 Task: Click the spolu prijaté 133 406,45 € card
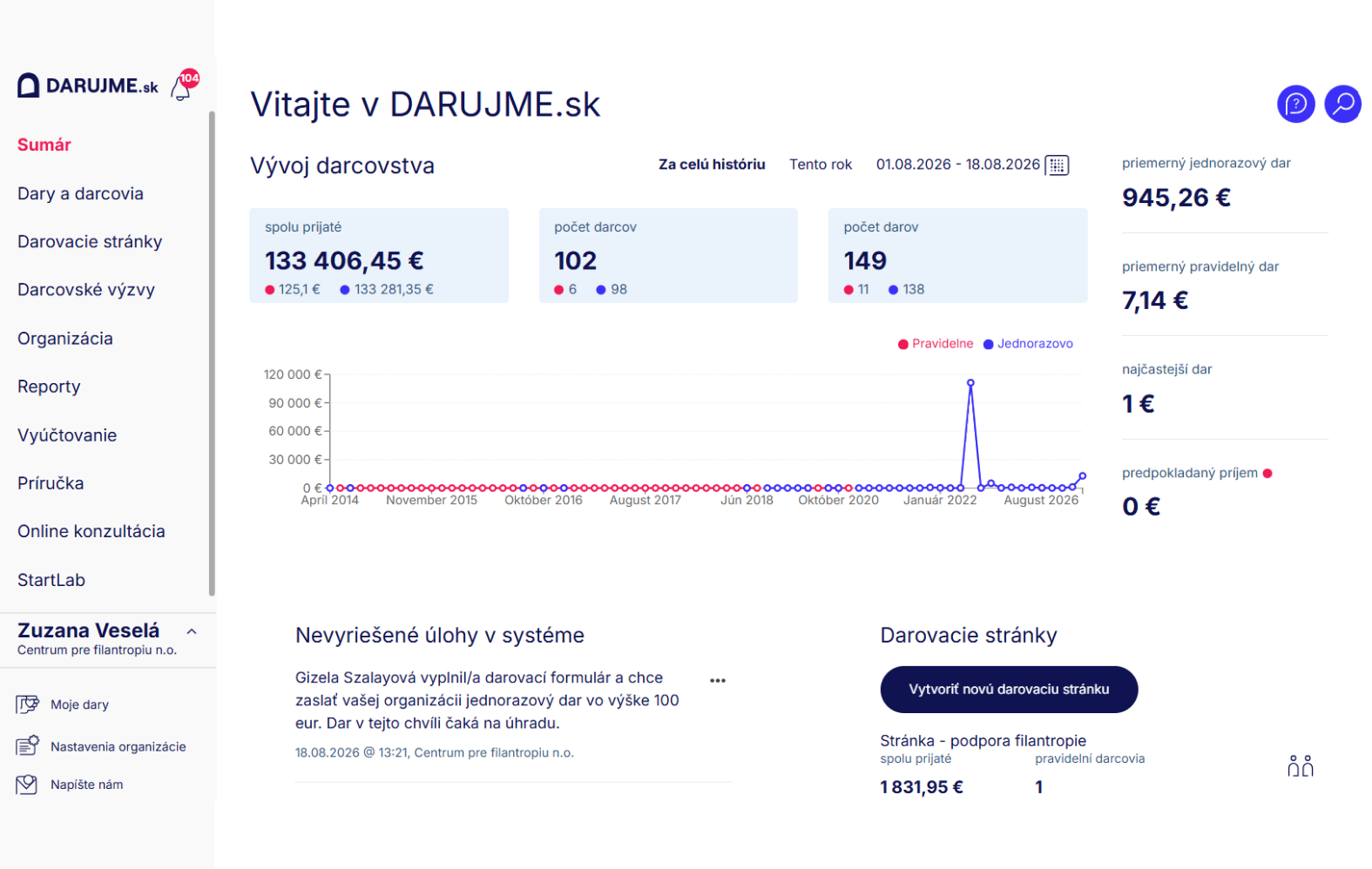[379, 255]
